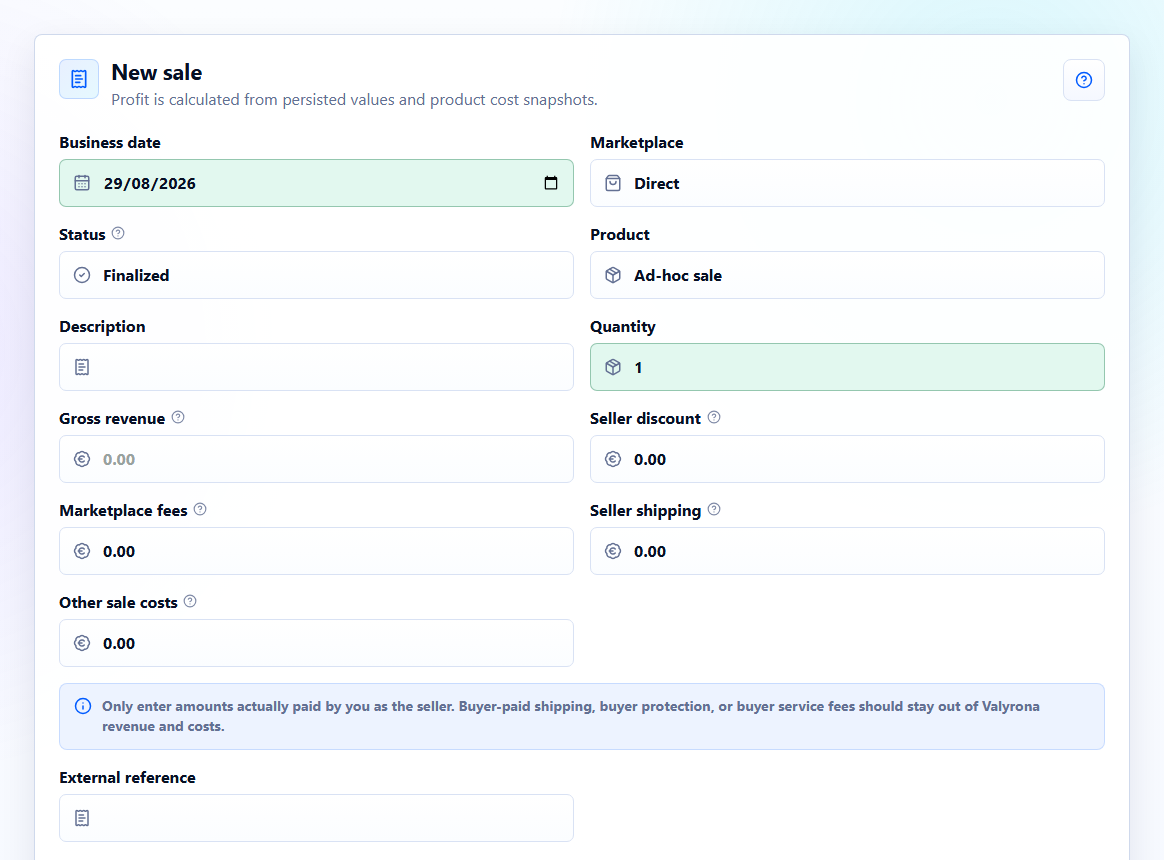The image size is (1164, 860).
Task: Click the euro icon in Gross revenue
Action: (82, 459)
